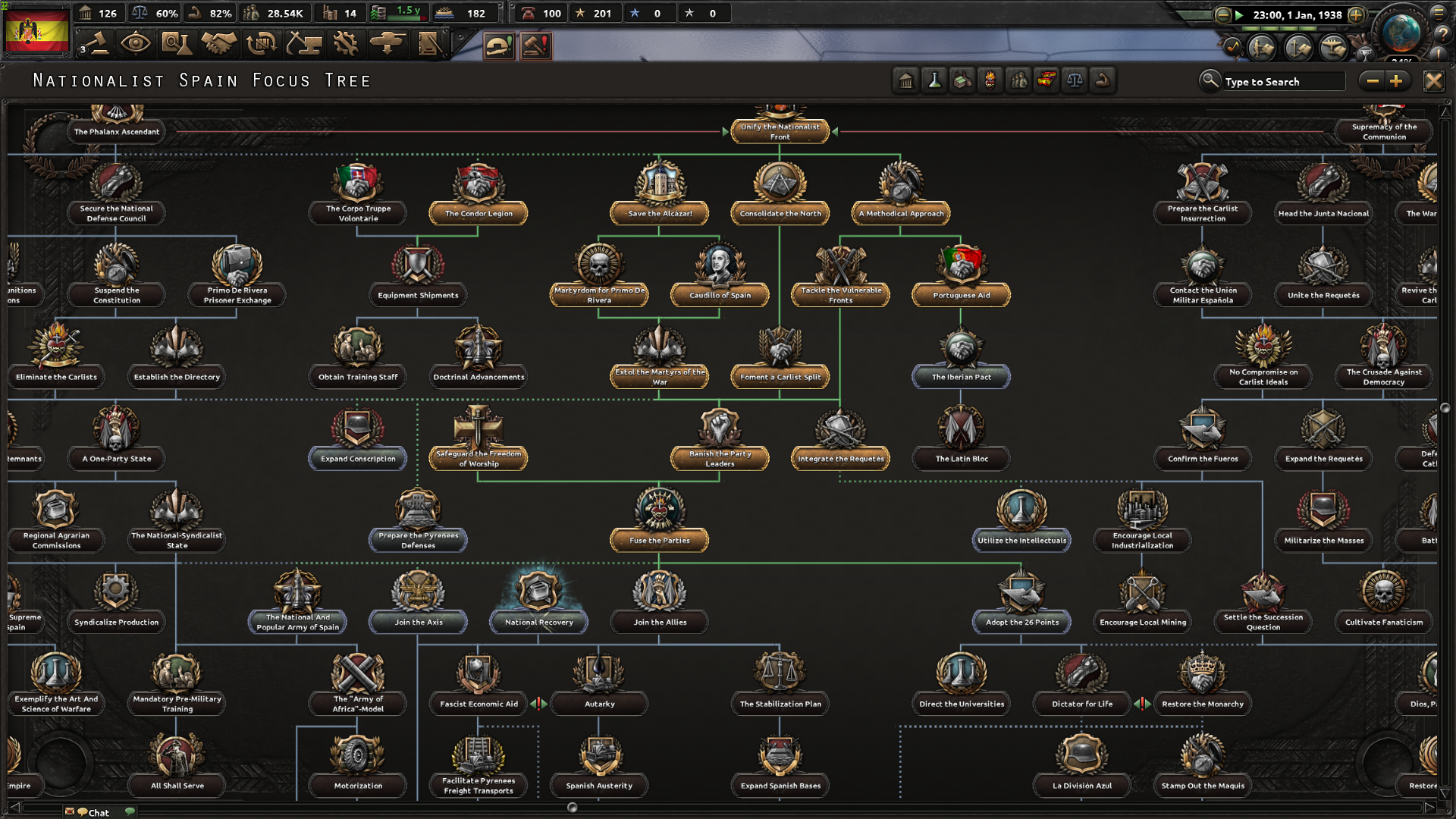Zoom in focus tree with plus button
Screen dimensions: 1456x819
[1397, 81]
